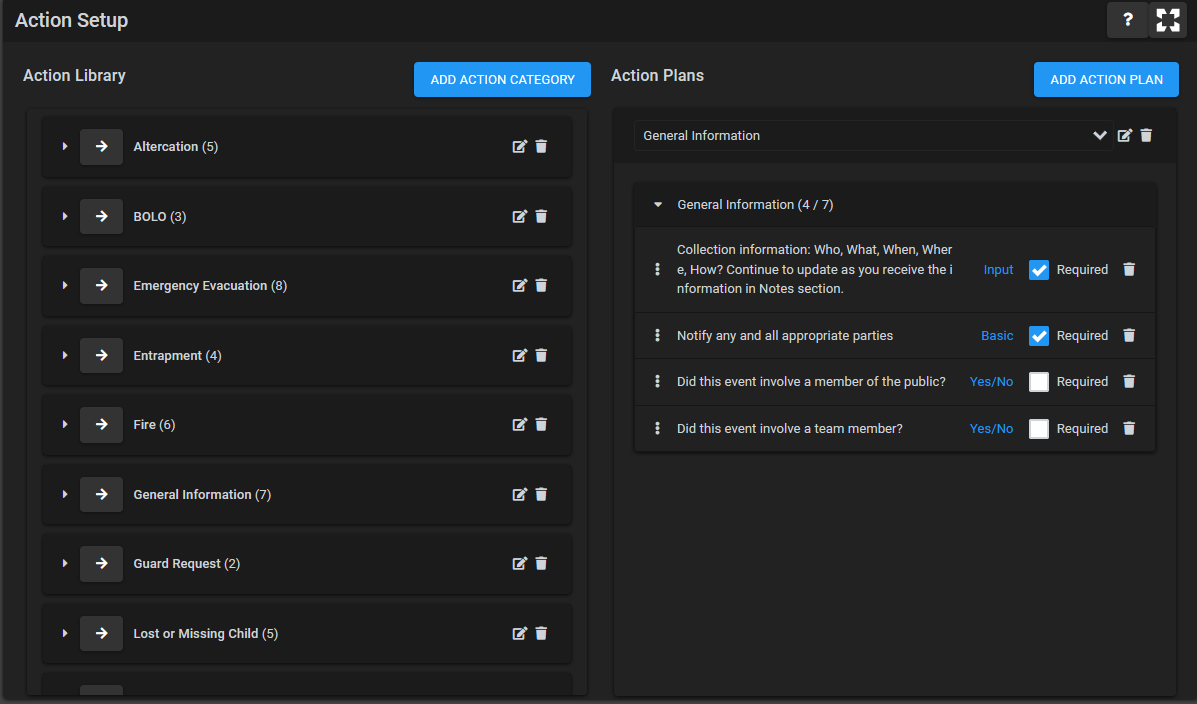
Task: Uncheck Required for Notify appropriate parties
Action: (1039, 336)
